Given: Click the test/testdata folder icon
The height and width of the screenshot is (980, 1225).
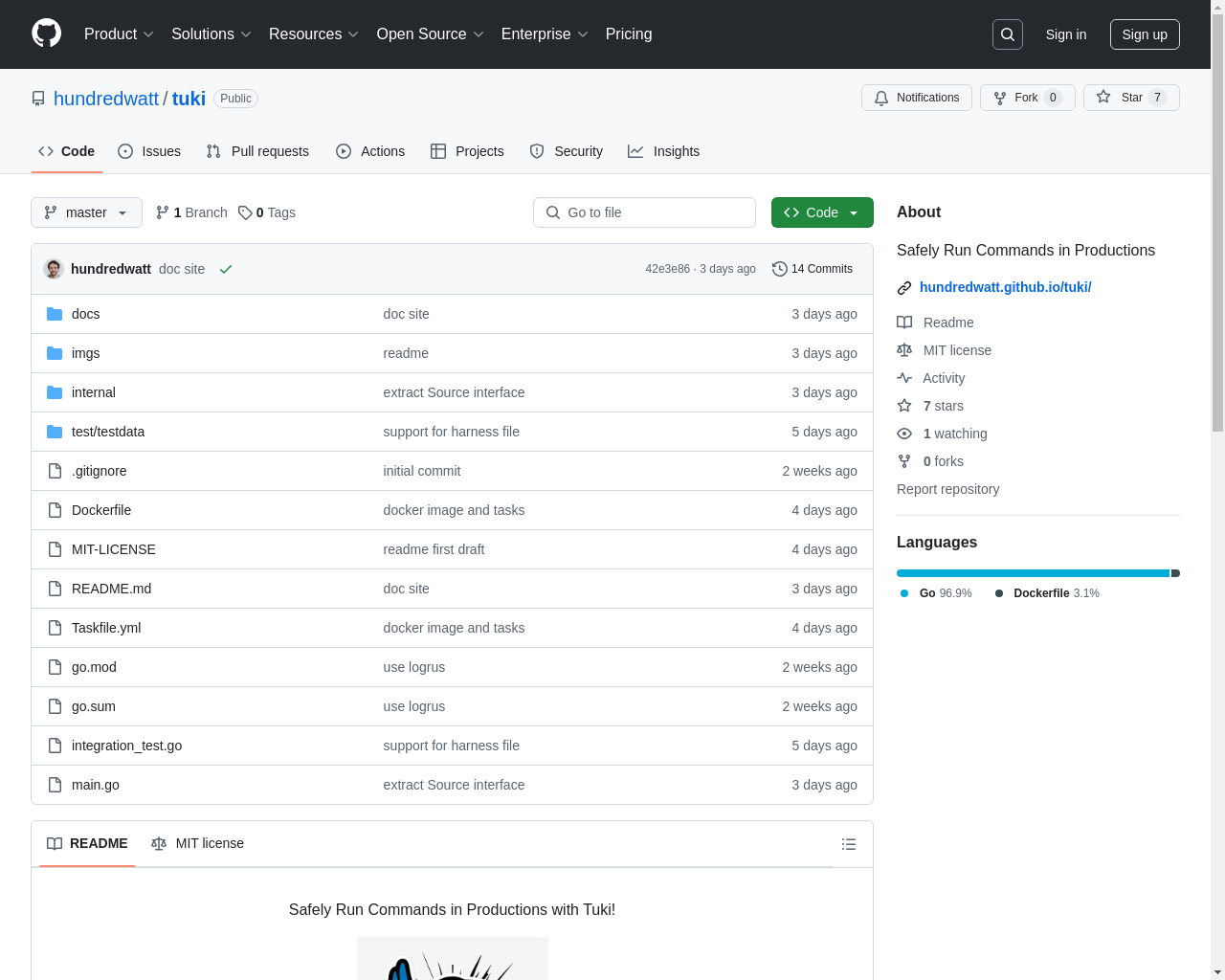Looking at the screenshot, I should point(55,432).
